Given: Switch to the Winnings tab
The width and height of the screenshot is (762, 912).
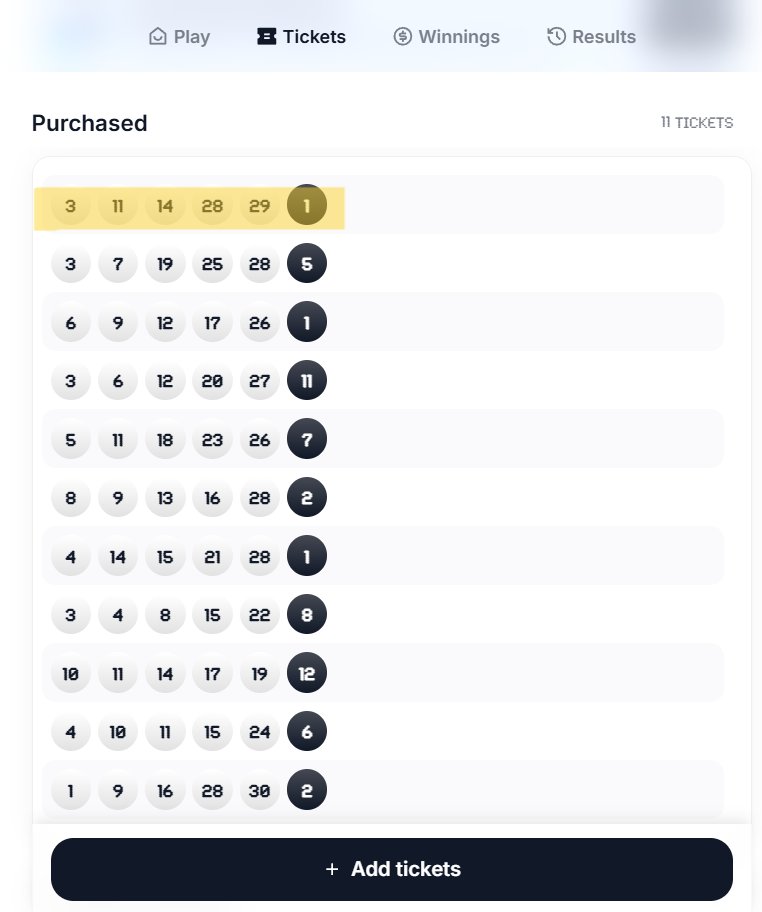Looking at the screenshot, I should pyautogui.click(x=446, y=37).
